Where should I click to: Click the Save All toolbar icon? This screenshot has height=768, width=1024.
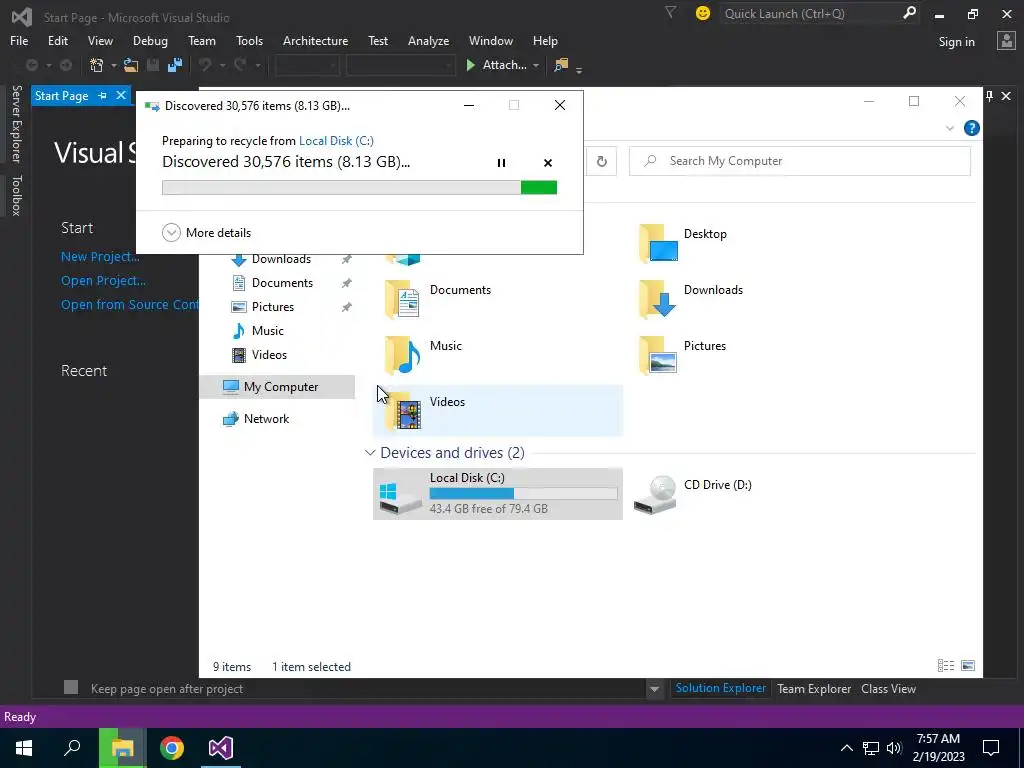point(174,65)
